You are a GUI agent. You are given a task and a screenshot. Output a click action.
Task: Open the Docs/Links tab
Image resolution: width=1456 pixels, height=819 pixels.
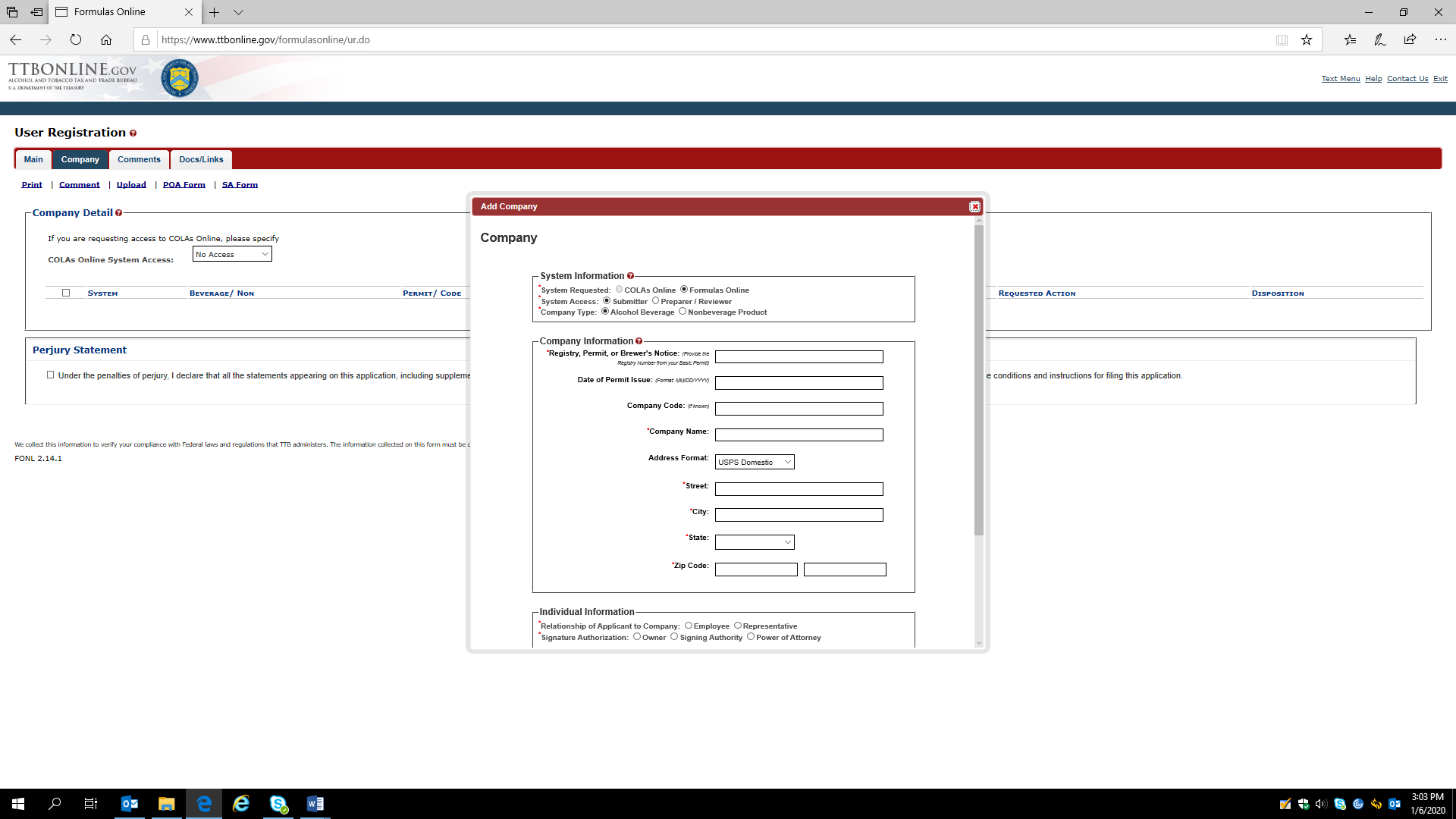pyautogui.click(x=201, y=160)
